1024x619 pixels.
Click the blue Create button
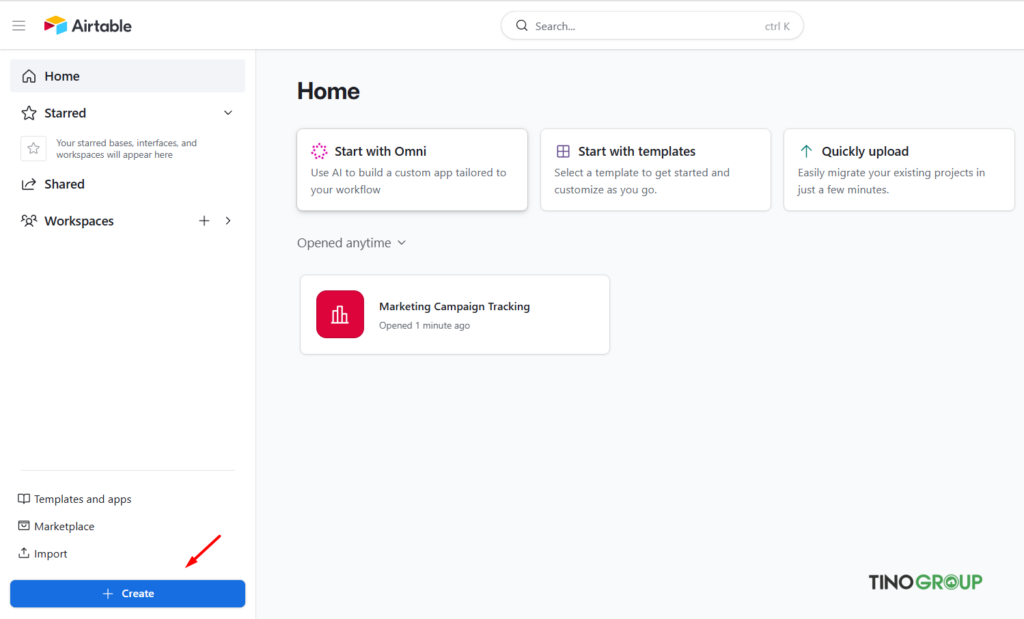[x=127, y=593]
